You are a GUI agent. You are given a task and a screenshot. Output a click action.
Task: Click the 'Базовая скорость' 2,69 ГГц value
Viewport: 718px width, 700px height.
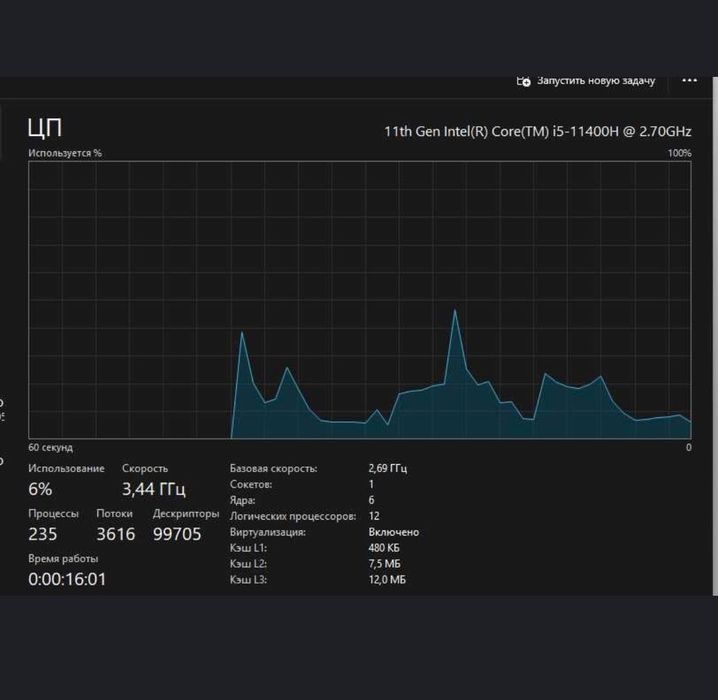click(x=388, y=468)
